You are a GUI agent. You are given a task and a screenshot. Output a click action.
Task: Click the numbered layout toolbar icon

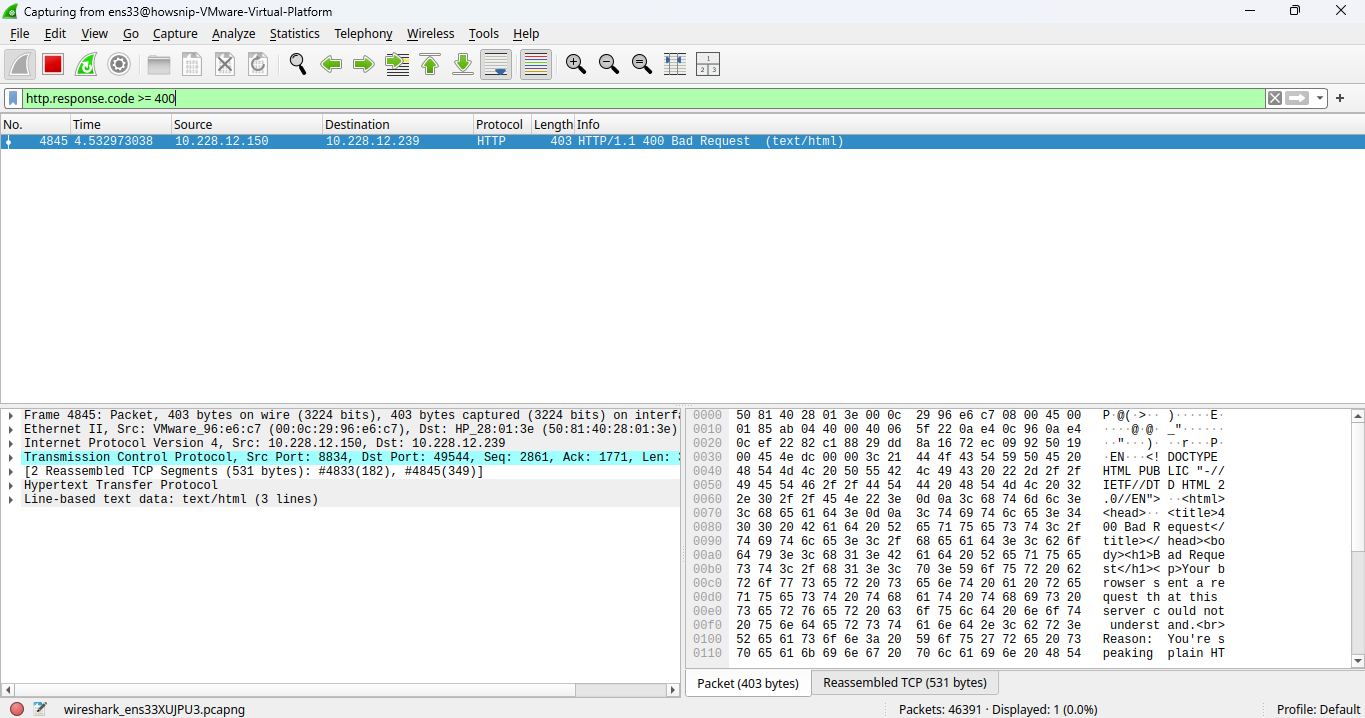click(x=708, y=64)
